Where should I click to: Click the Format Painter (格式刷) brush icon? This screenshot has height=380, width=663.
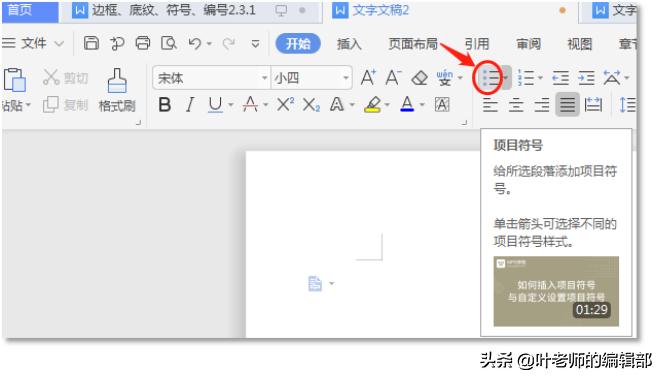pos(117,80)
